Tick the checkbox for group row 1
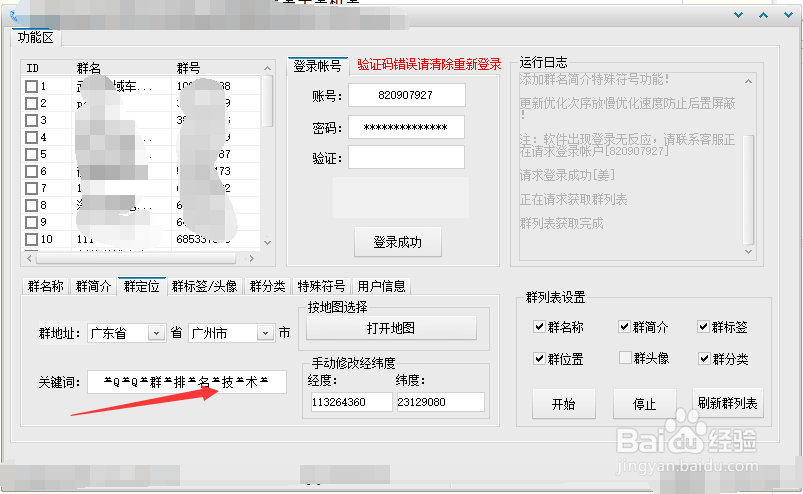Viewport: 803px width, 494px height. (x=31, y=87)
